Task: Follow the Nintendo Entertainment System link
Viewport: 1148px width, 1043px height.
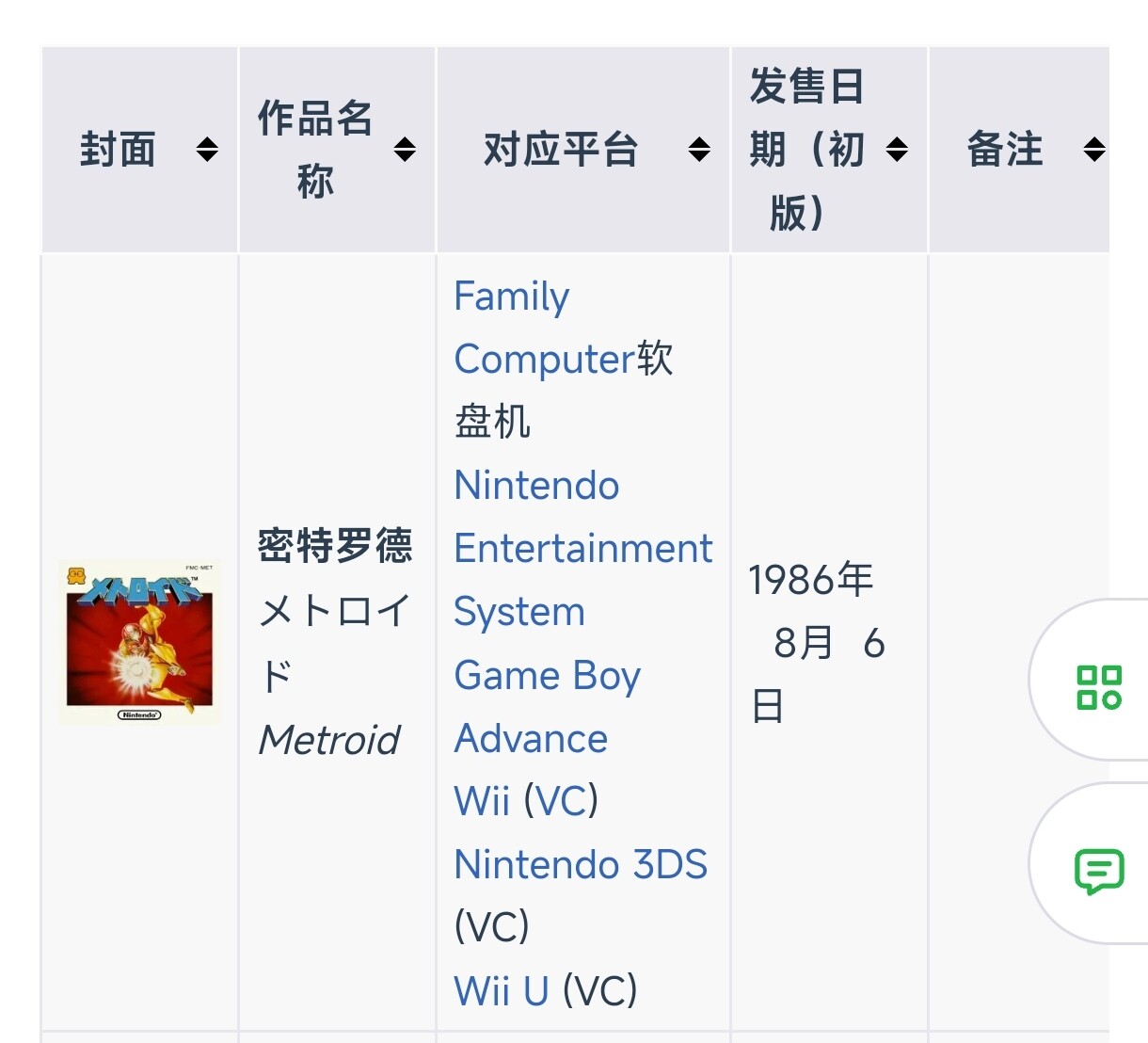Action: (x=582, y=549)
